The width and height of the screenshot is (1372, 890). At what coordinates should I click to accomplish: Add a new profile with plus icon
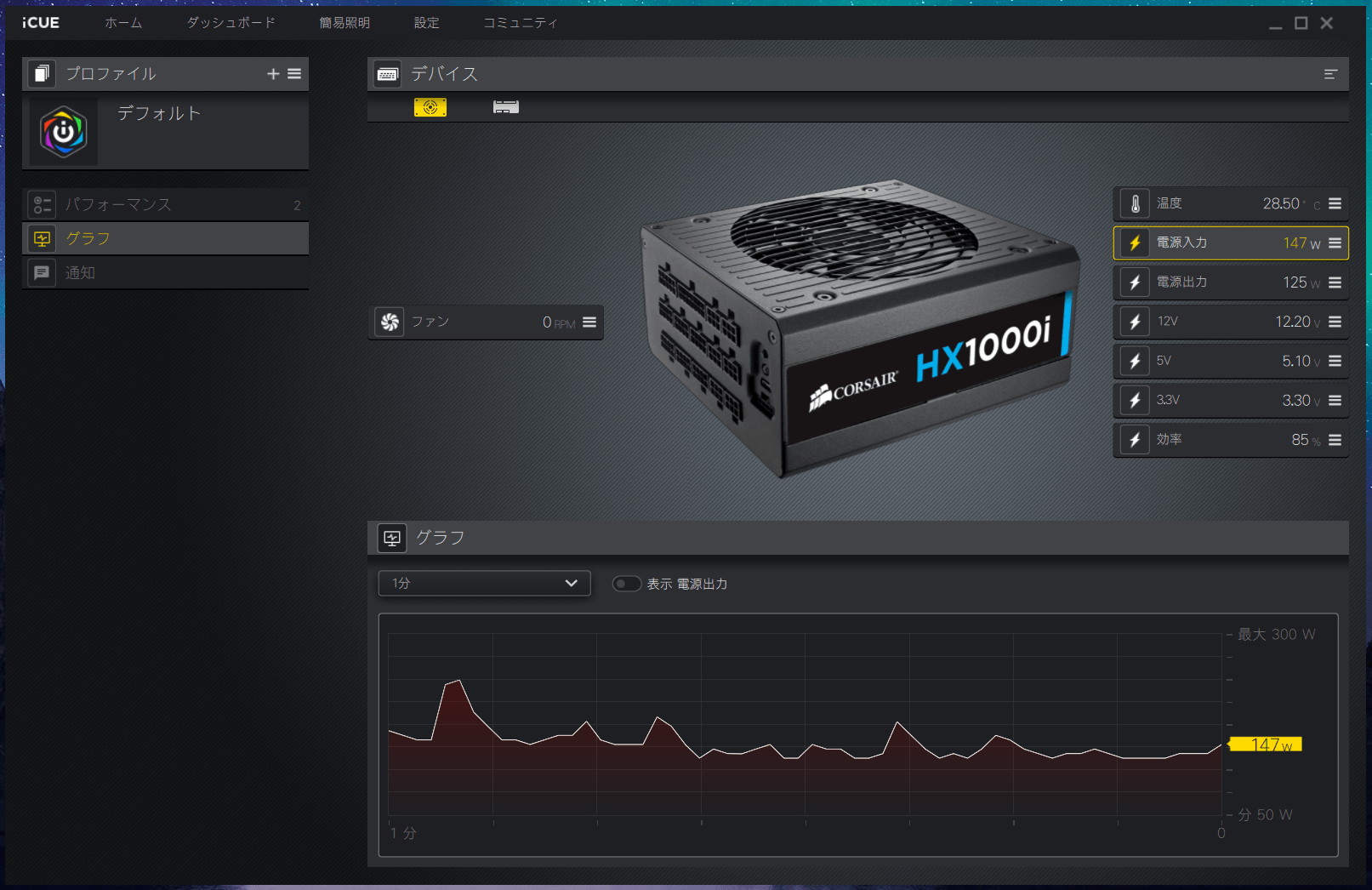[273, 74]
